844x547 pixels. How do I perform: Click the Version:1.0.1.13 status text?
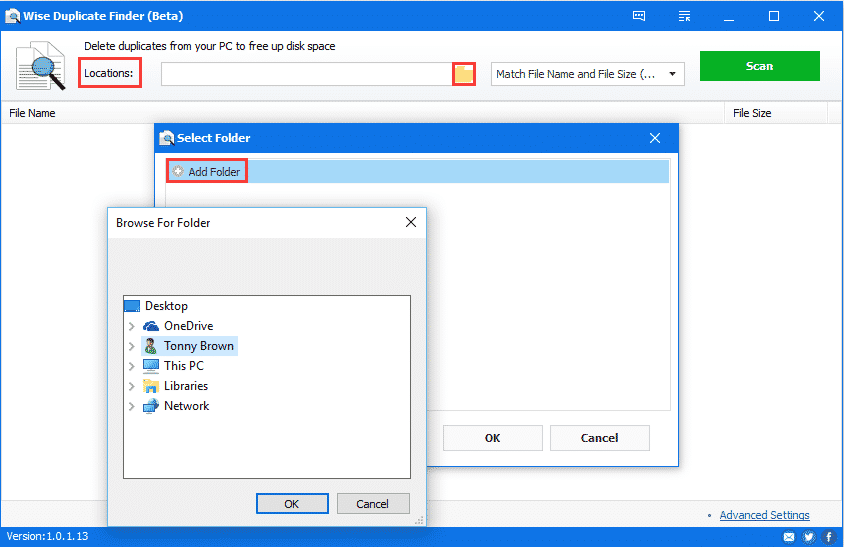[x=47, y=536]
